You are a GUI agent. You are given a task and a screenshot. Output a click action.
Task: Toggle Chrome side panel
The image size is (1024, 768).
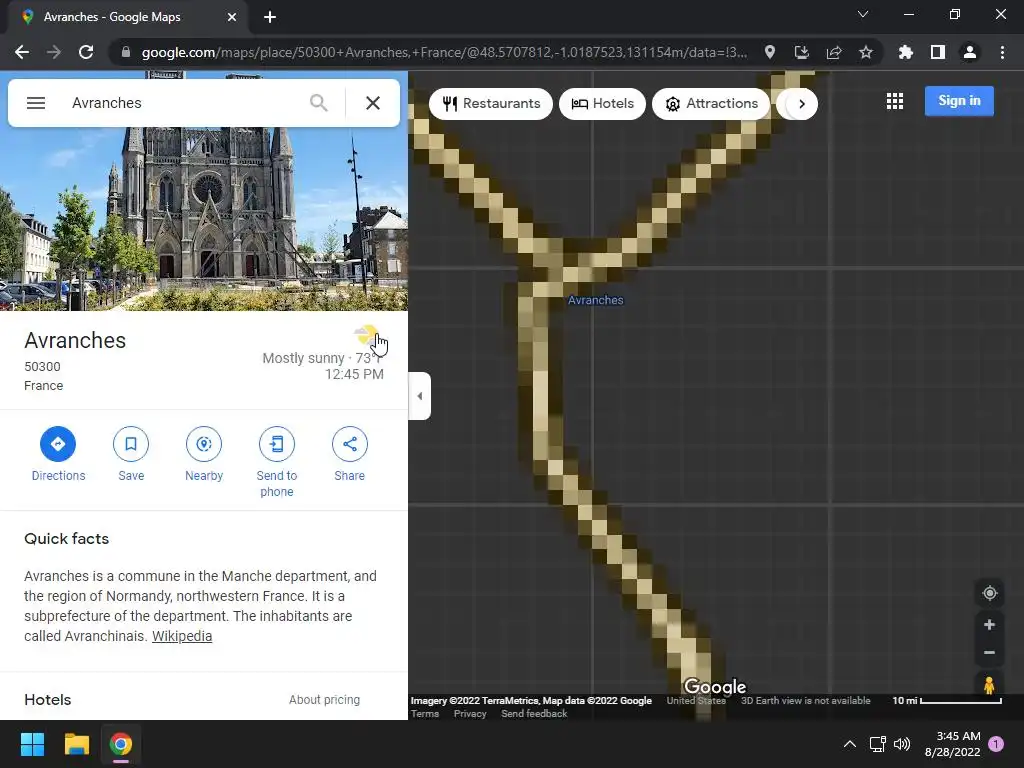[x=938, y=52]
